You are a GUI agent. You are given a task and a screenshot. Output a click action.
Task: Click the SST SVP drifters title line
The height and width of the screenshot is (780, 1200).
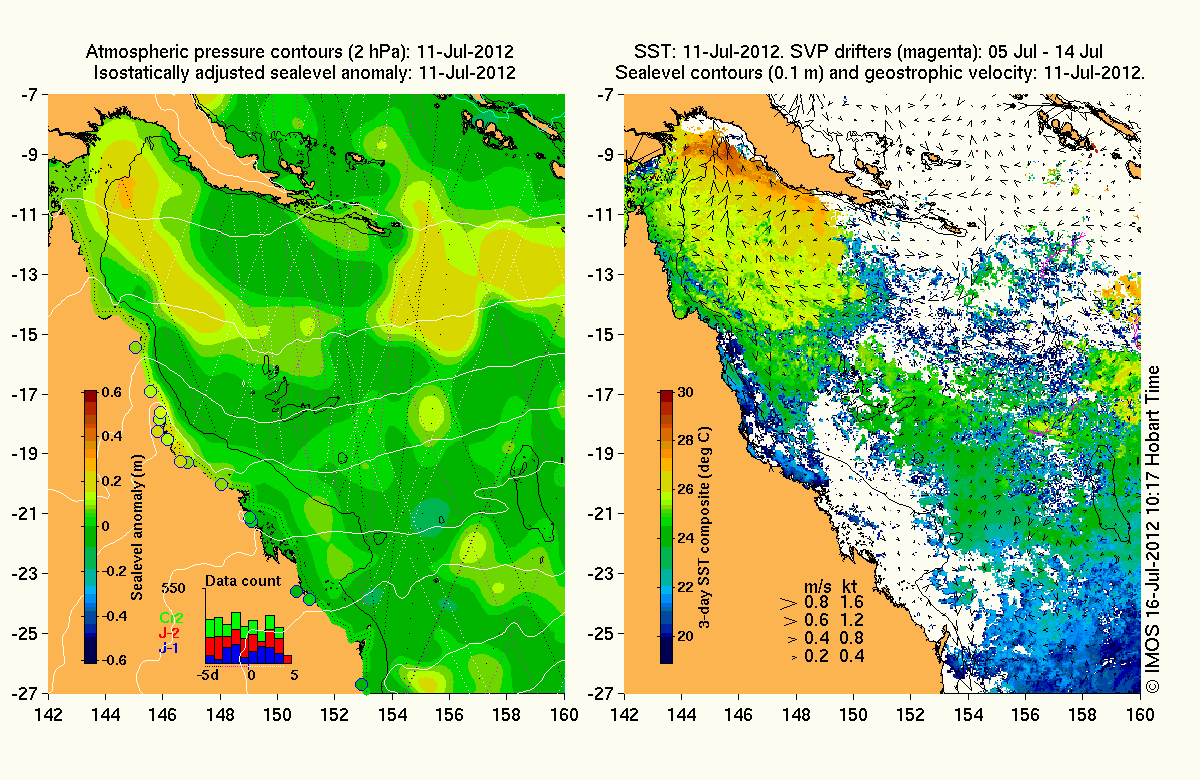868,51
